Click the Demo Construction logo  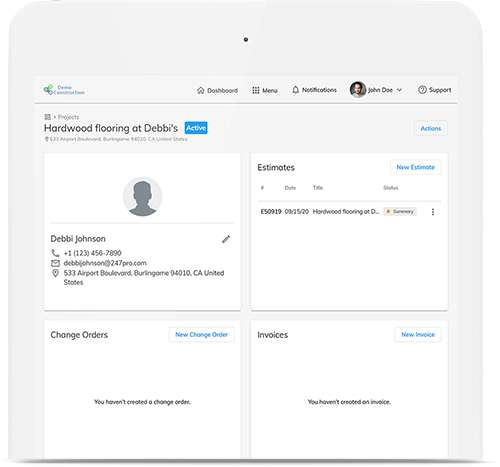coord(64,90)
